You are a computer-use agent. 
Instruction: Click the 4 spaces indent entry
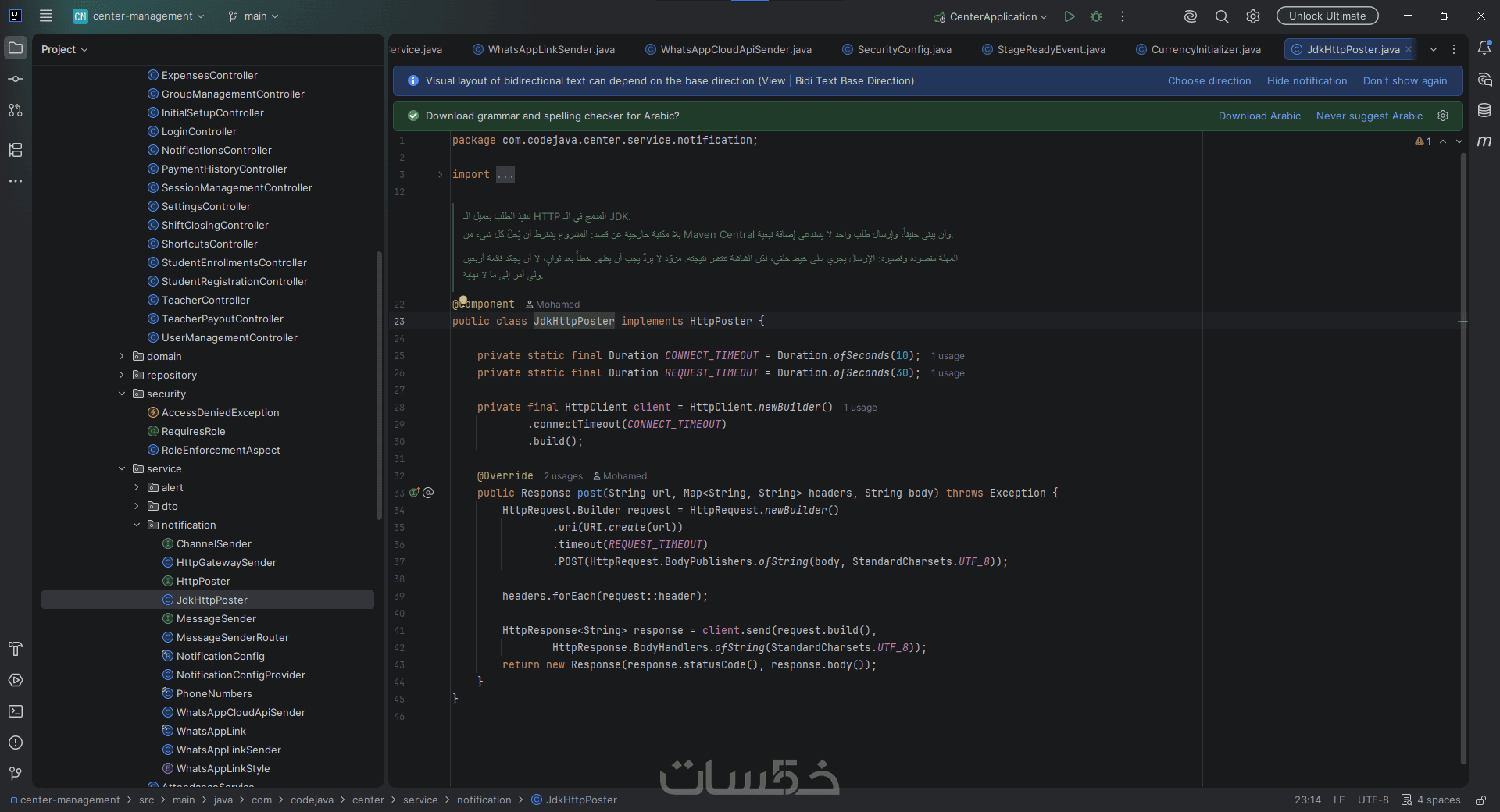click(x=1430, y=800)
